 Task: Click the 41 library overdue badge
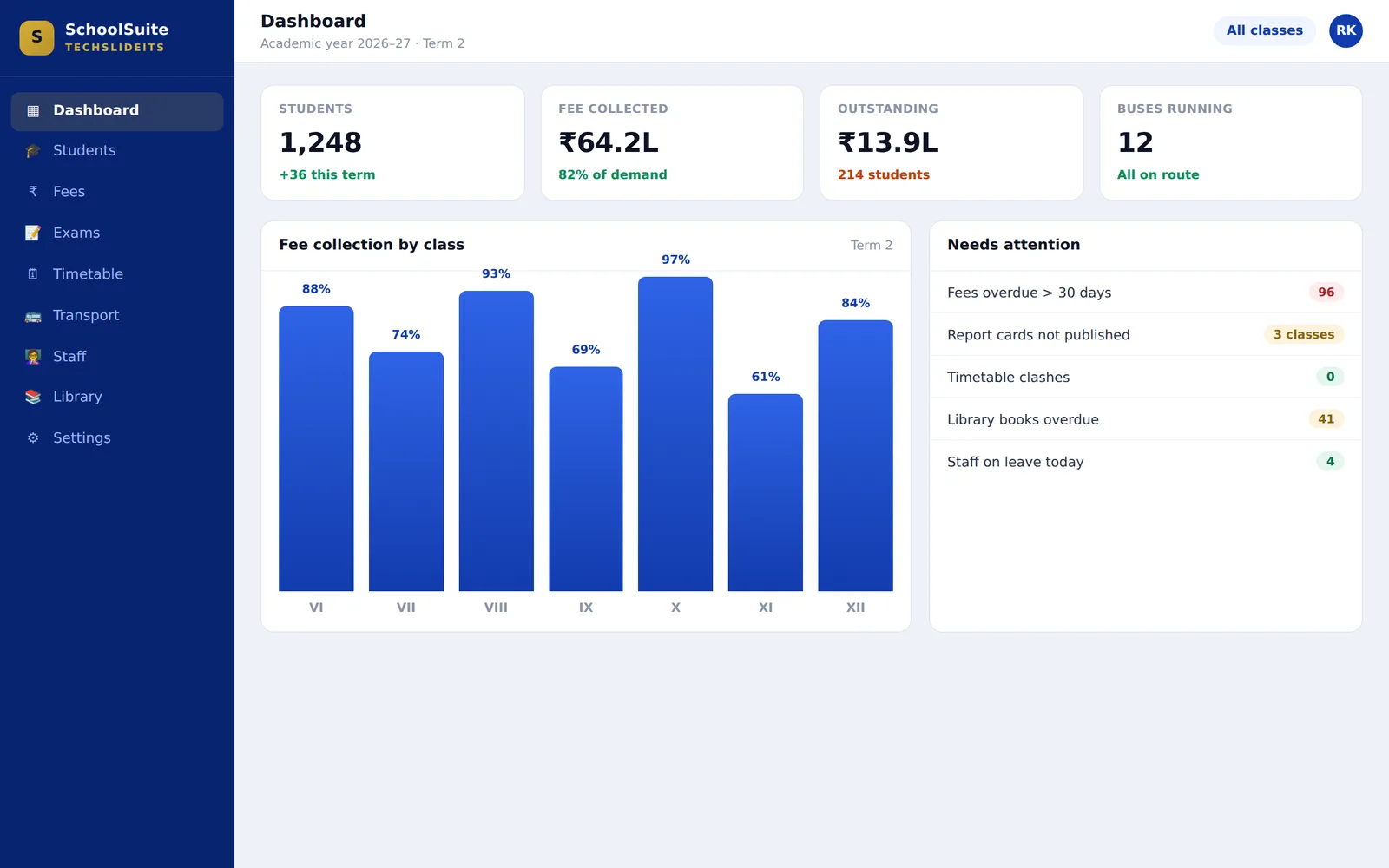pyautogui.click(x=1326, y=419)
